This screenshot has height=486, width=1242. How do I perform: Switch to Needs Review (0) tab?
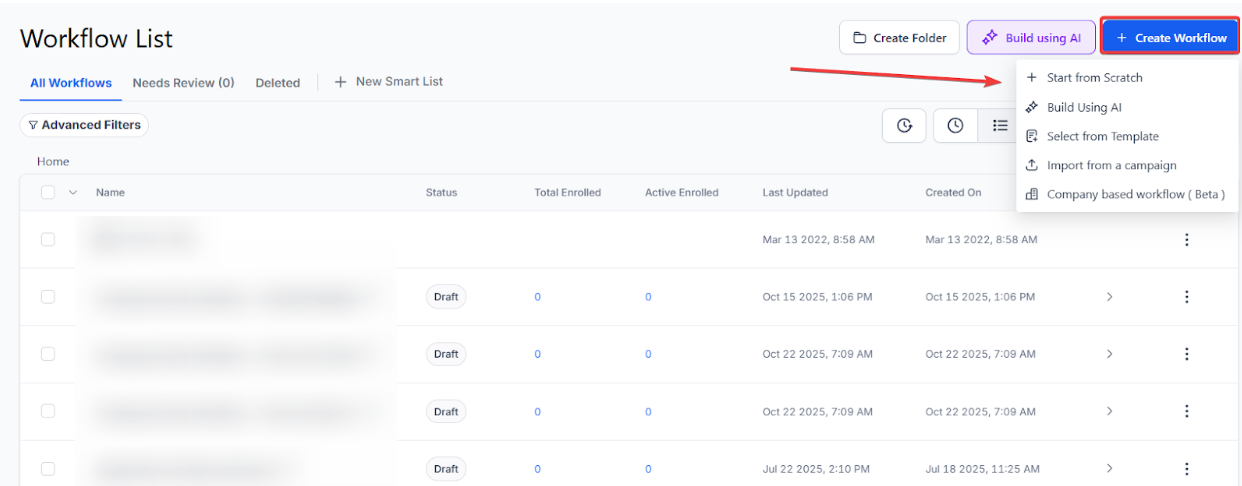pyautogui.click(x=183, y=83)
